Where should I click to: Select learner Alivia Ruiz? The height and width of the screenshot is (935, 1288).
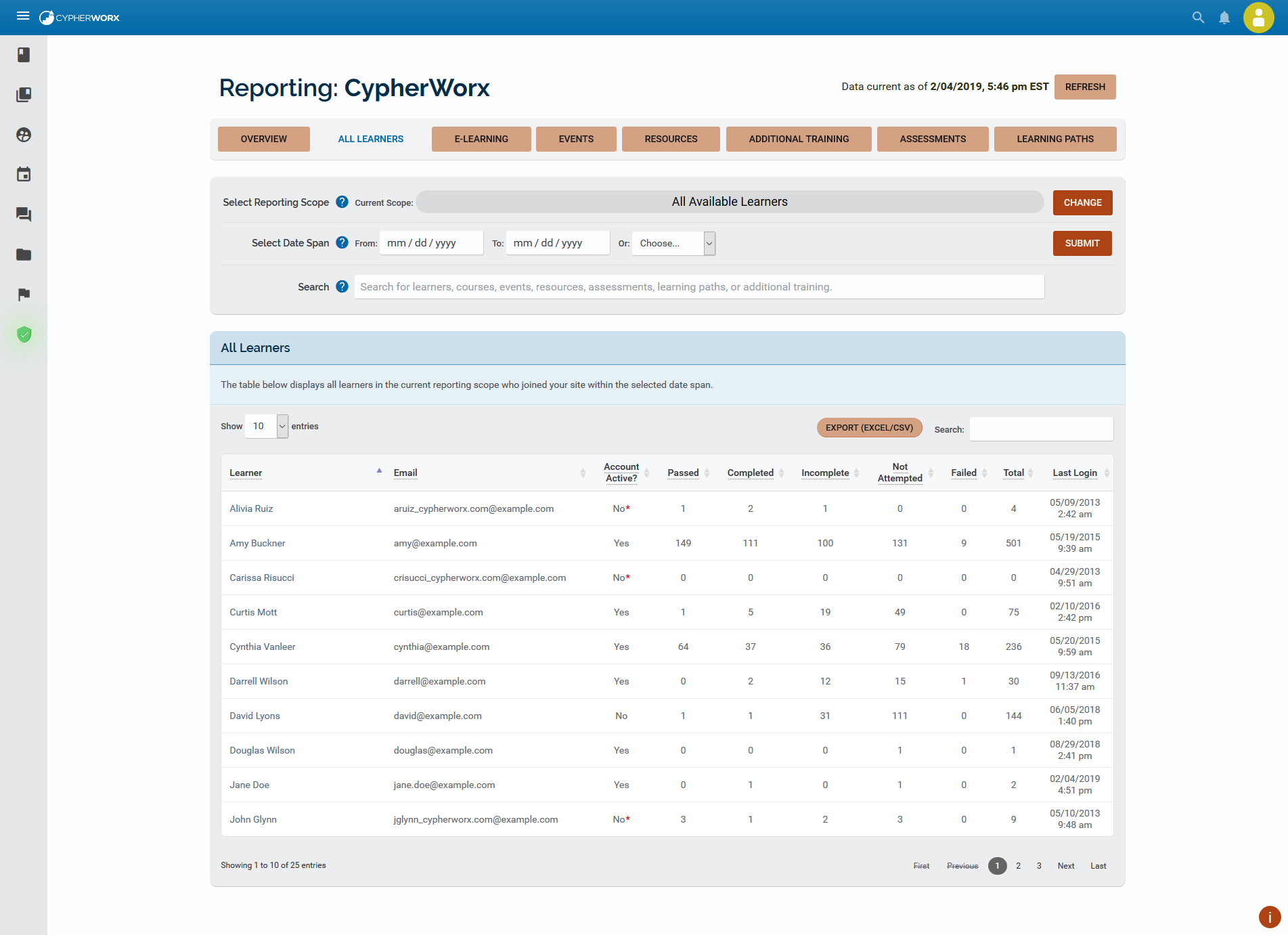click(x=251, y=508)
